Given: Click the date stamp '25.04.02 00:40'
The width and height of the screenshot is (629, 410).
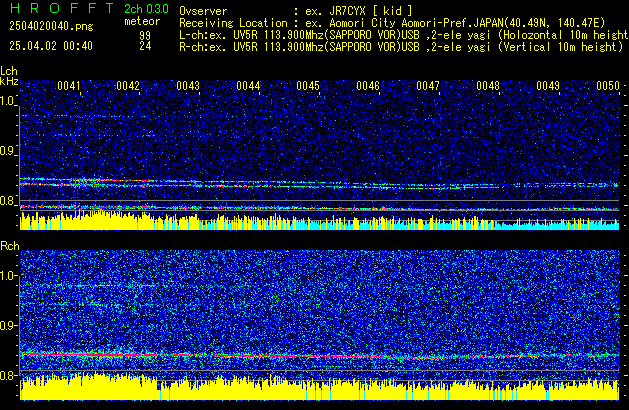Looking at the screenshot, I should tap(51, 46).
